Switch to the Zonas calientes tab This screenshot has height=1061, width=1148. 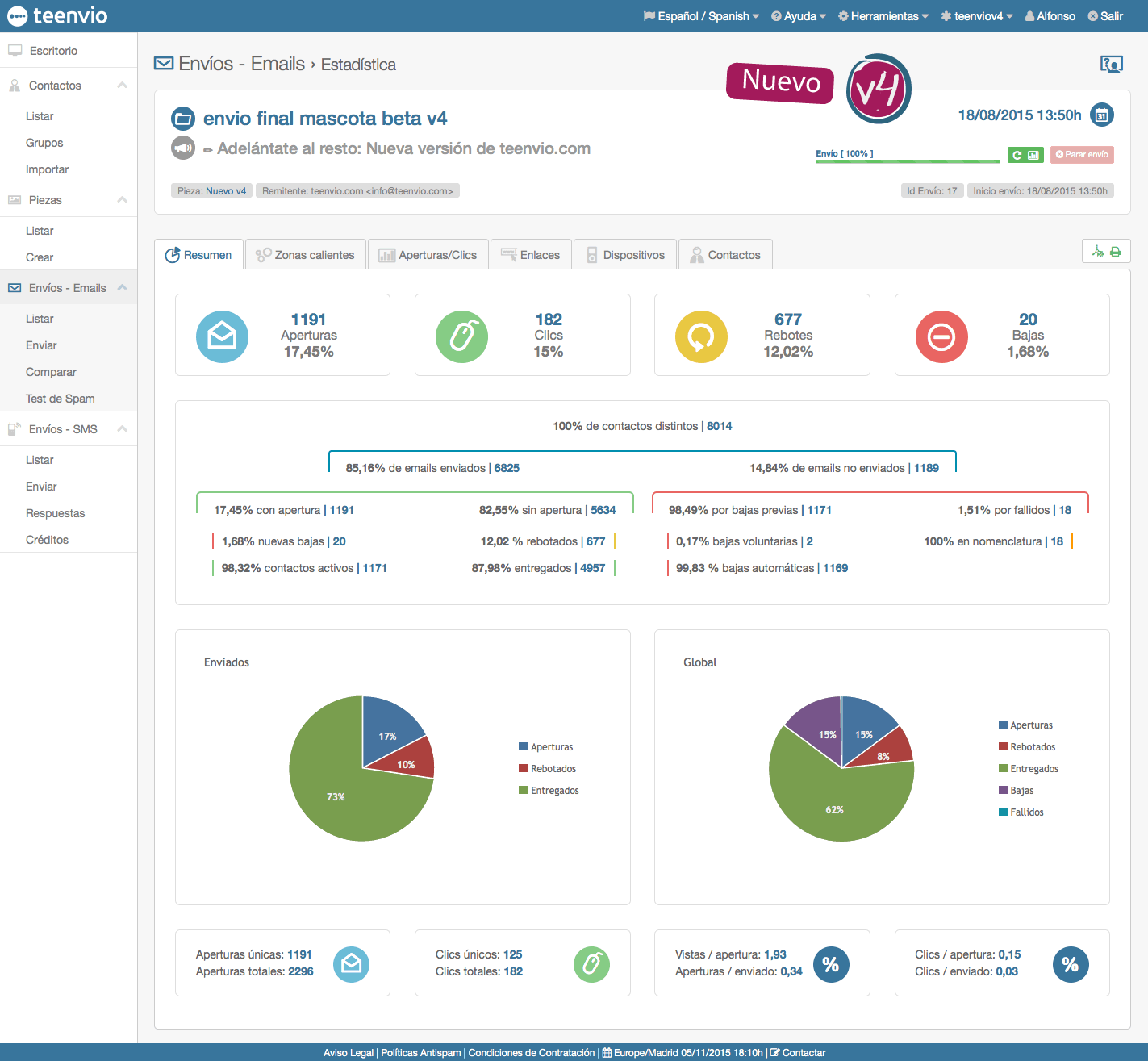(306, 255)
